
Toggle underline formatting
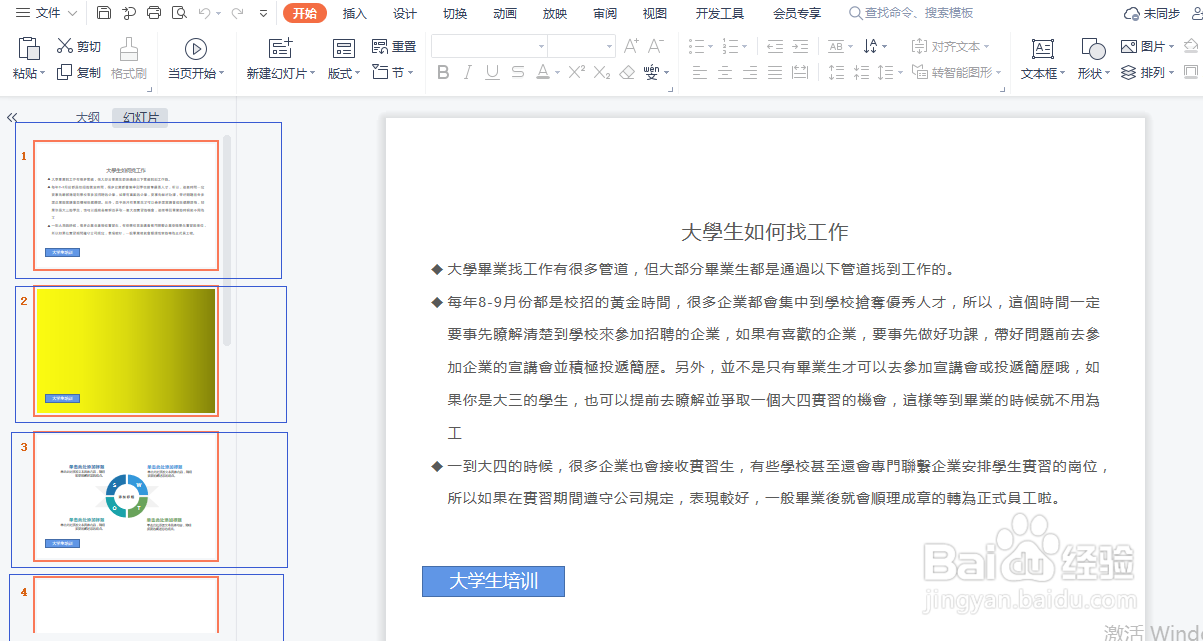click(492, 72)
